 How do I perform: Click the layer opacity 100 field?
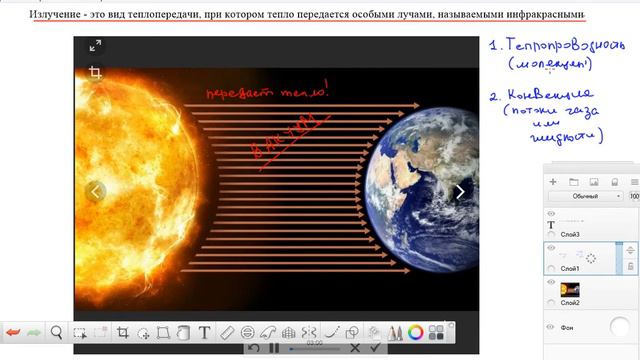(634, 196)
